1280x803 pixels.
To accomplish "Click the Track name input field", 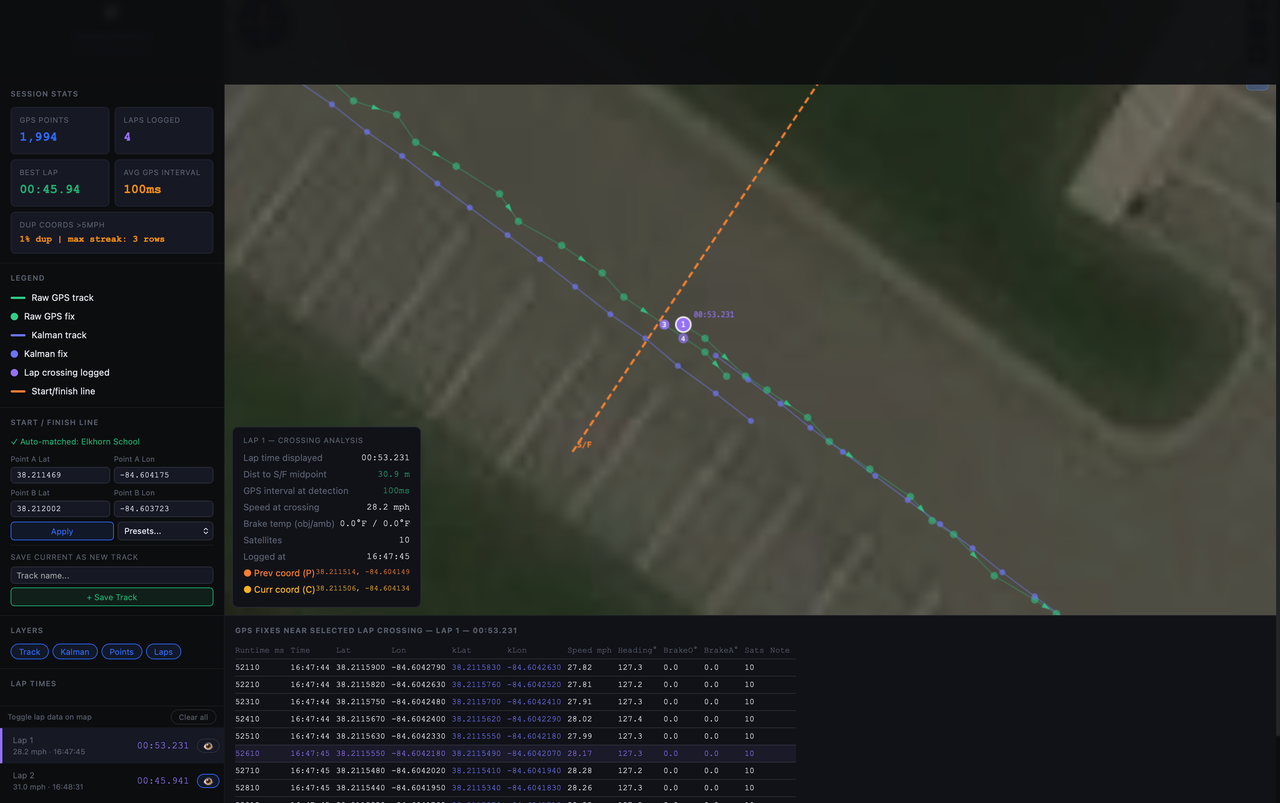I will (x=112, y=575).
